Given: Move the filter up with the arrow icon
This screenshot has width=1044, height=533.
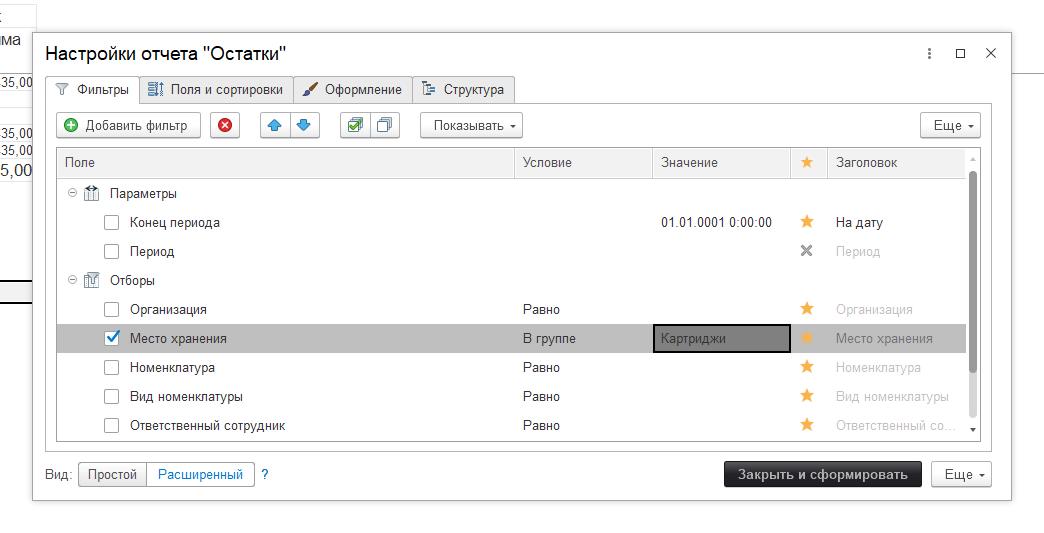Looking at the screenshot, I should (275, 125).
